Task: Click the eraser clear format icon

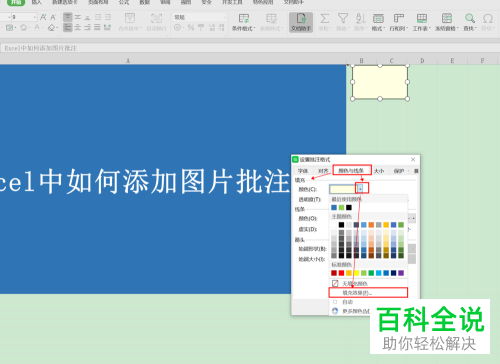Action: [x=51, y=27]
